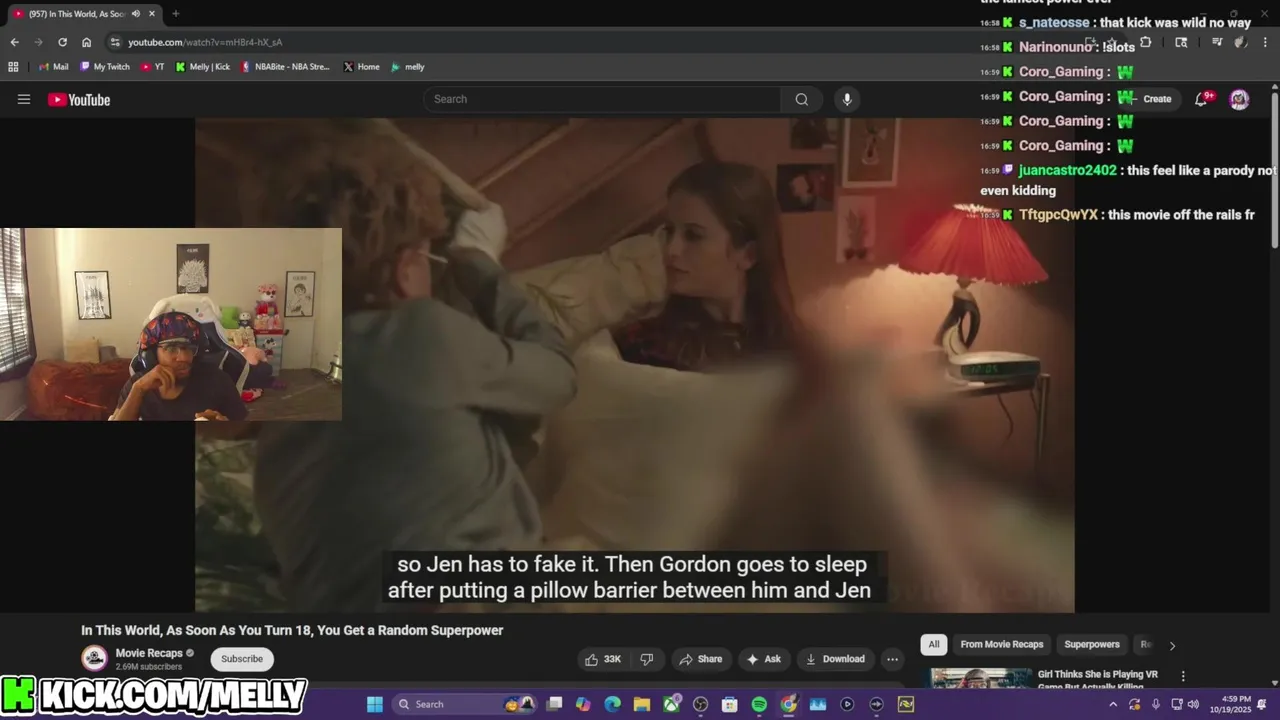Show hidden tray icons chevron
This screenshot has width=1280, height=720.
(1113, 704)
